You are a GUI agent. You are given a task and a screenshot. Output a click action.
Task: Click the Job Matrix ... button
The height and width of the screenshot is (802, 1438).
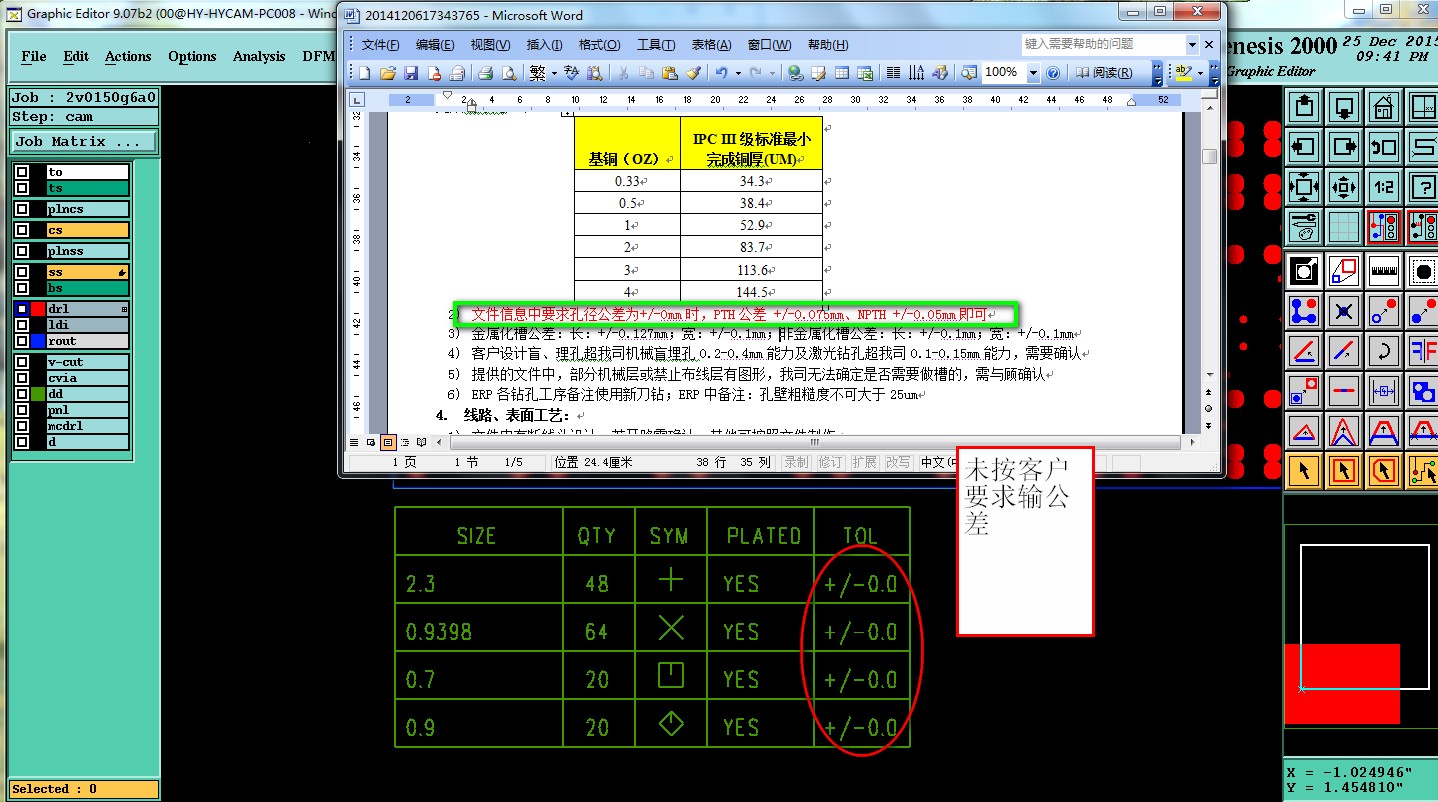(x=84, y=142)
